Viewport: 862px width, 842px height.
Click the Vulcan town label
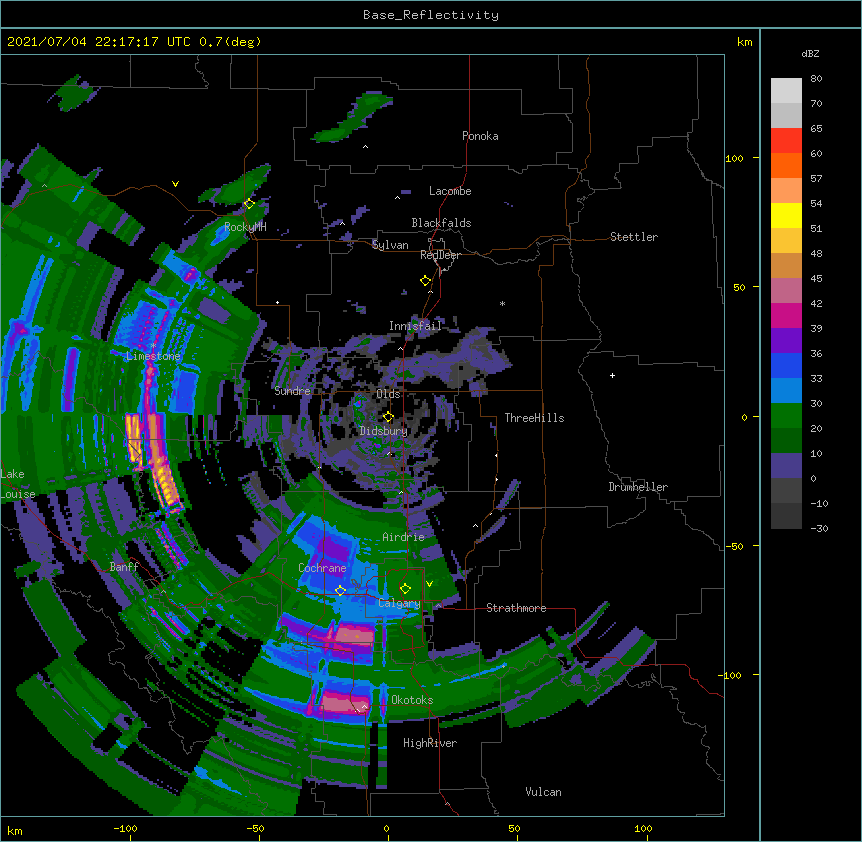click(543, 792)
